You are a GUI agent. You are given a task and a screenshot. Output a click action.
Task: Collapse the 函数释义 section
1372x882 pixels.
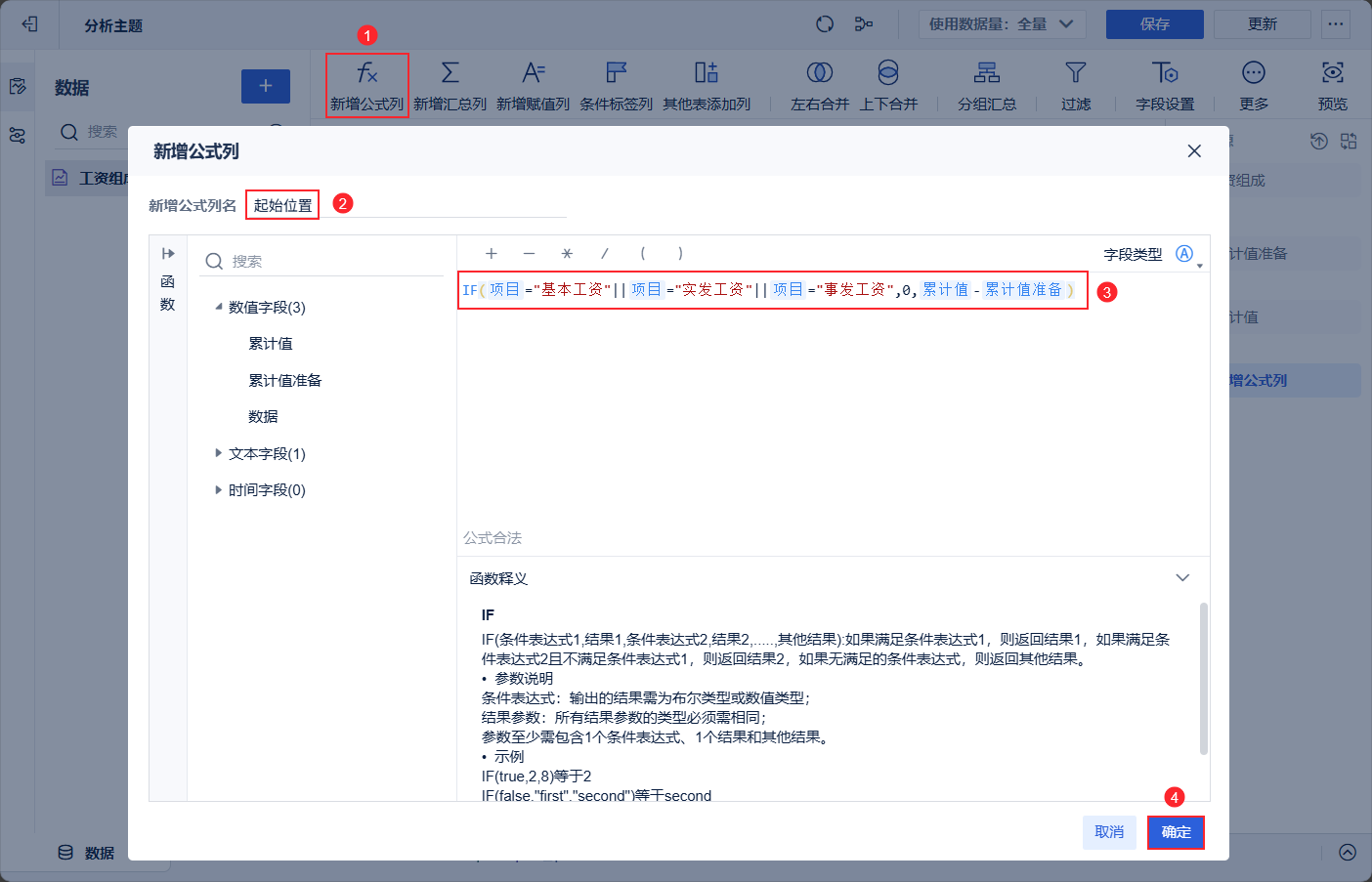point(1182,578)
